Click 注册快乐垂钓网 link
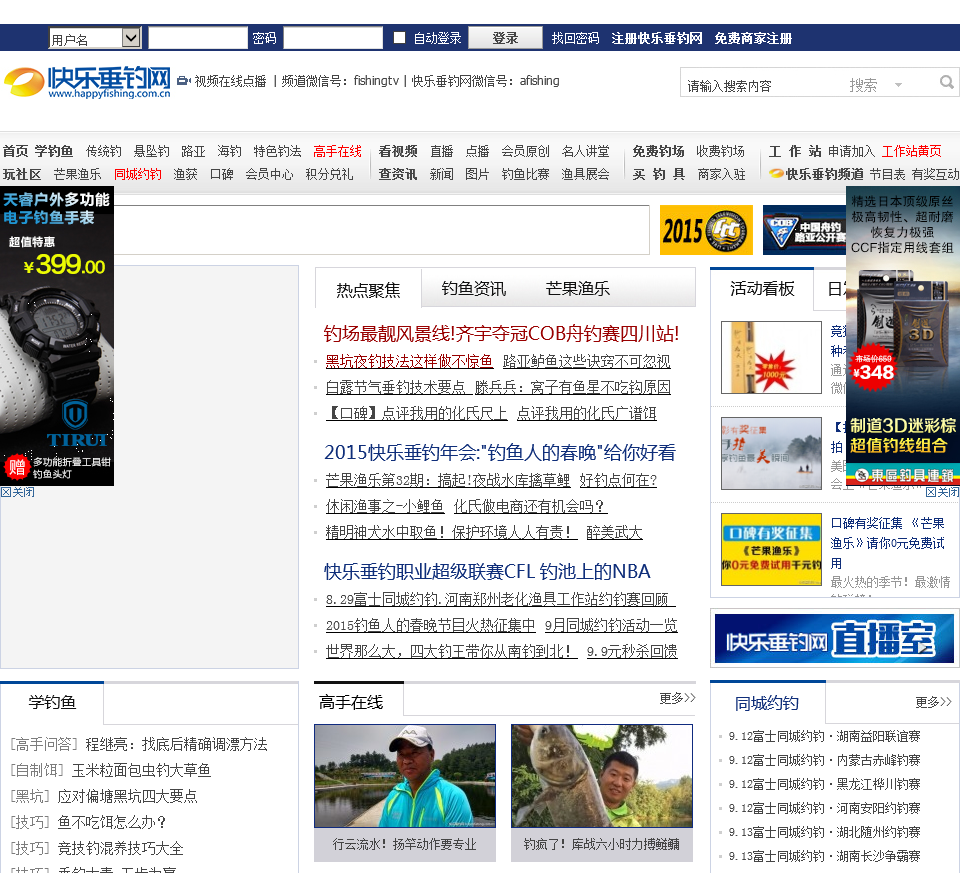 [656, 38]
